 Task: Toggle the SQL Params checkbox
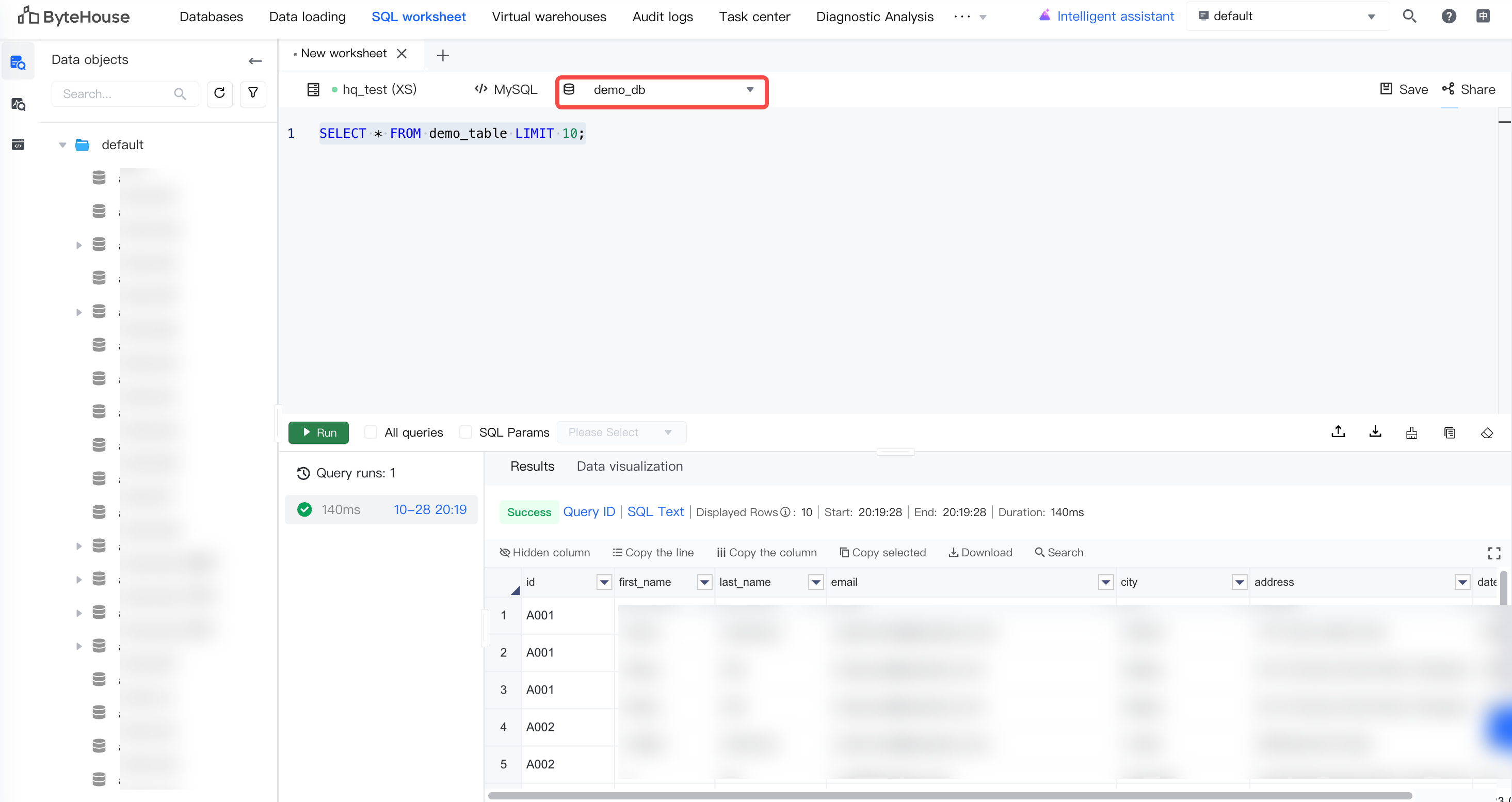click(465, 432)
